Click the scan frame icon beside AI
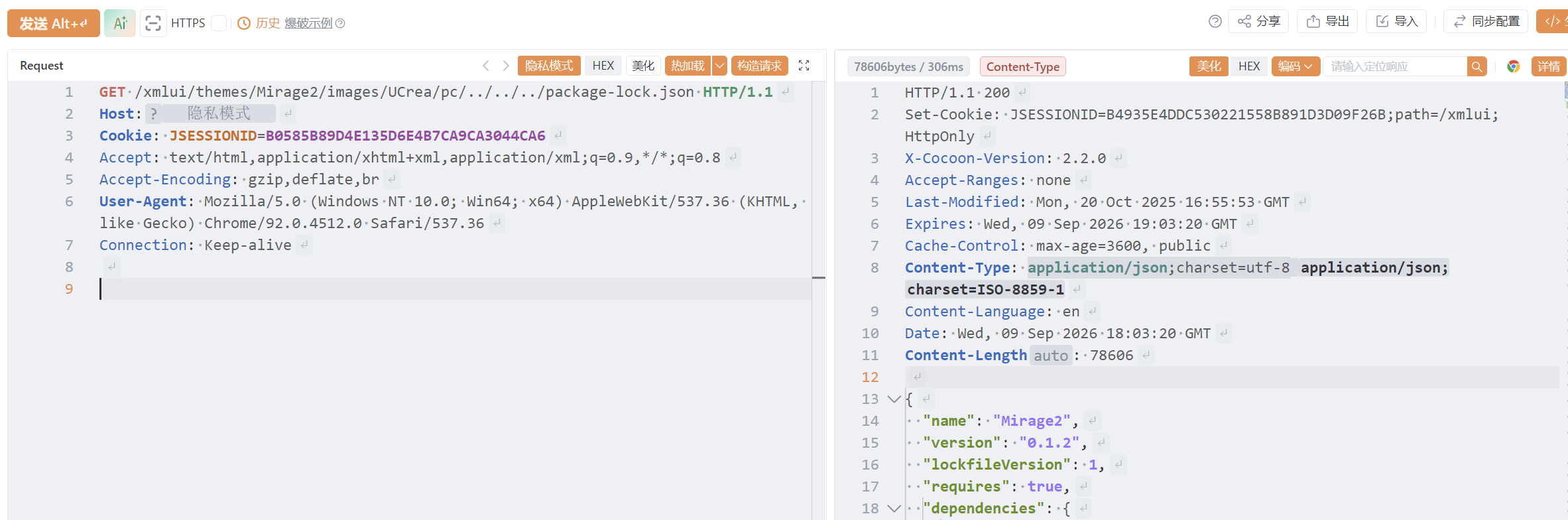Image resolution: width=1568 pixels, height=520 pixels. 153,23
